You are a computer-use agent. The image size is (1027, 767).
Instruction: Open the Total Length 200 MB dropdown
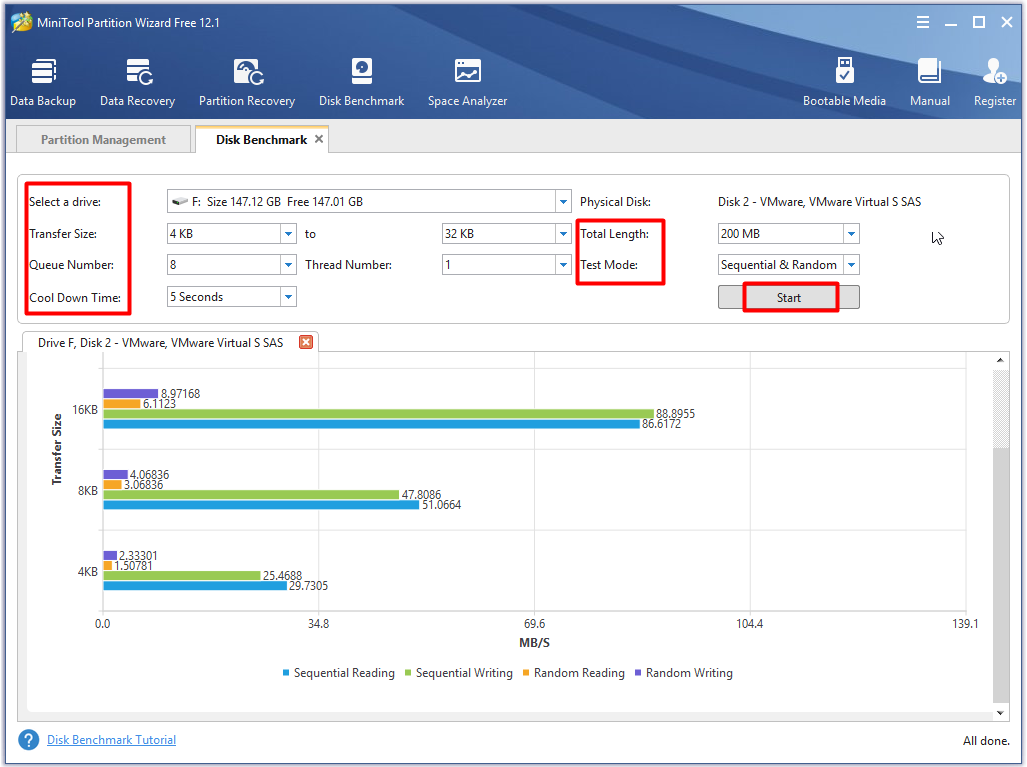[851, 234]
